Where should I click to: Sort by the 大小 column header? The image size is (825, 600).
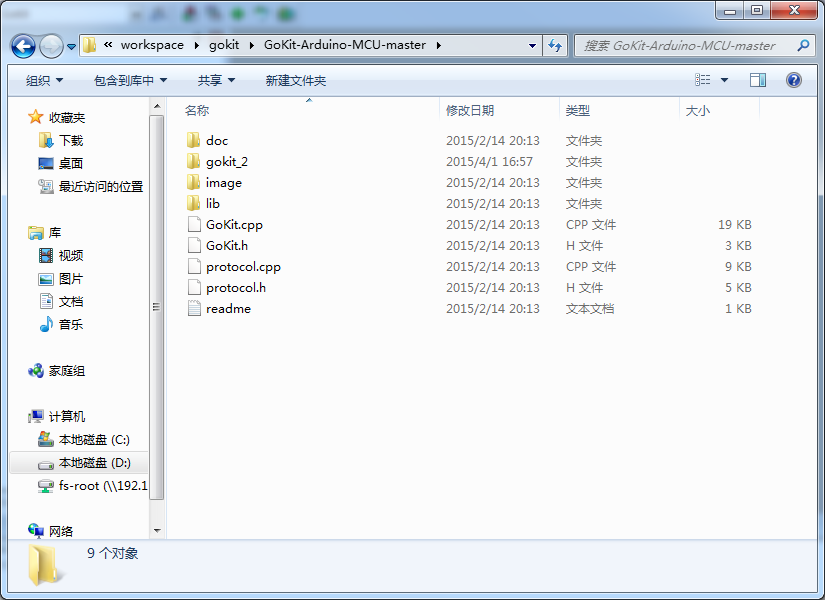click(x=719, y=111)
